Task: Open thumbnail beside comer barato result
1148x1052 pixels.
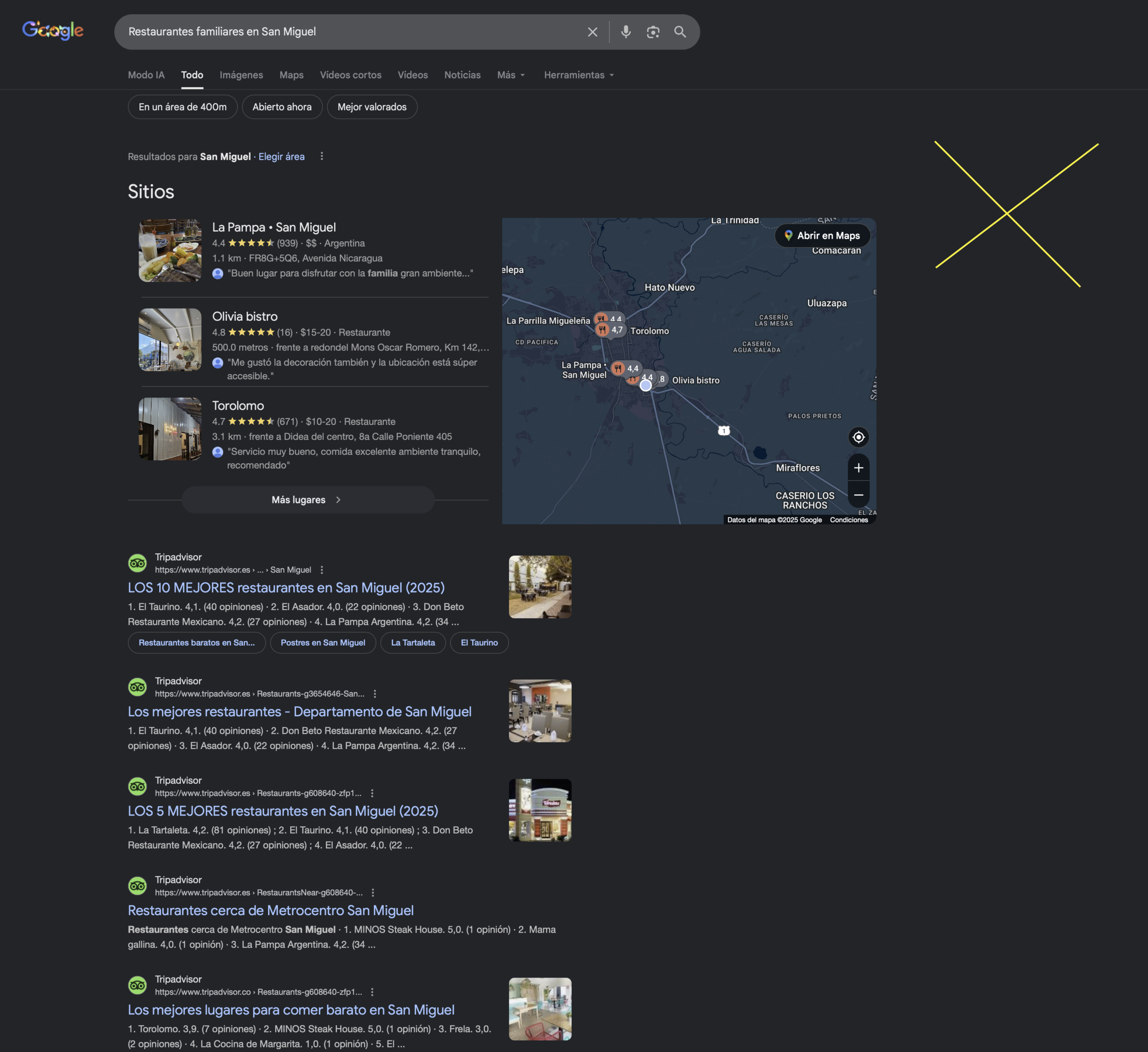Action: point(540,1009)
